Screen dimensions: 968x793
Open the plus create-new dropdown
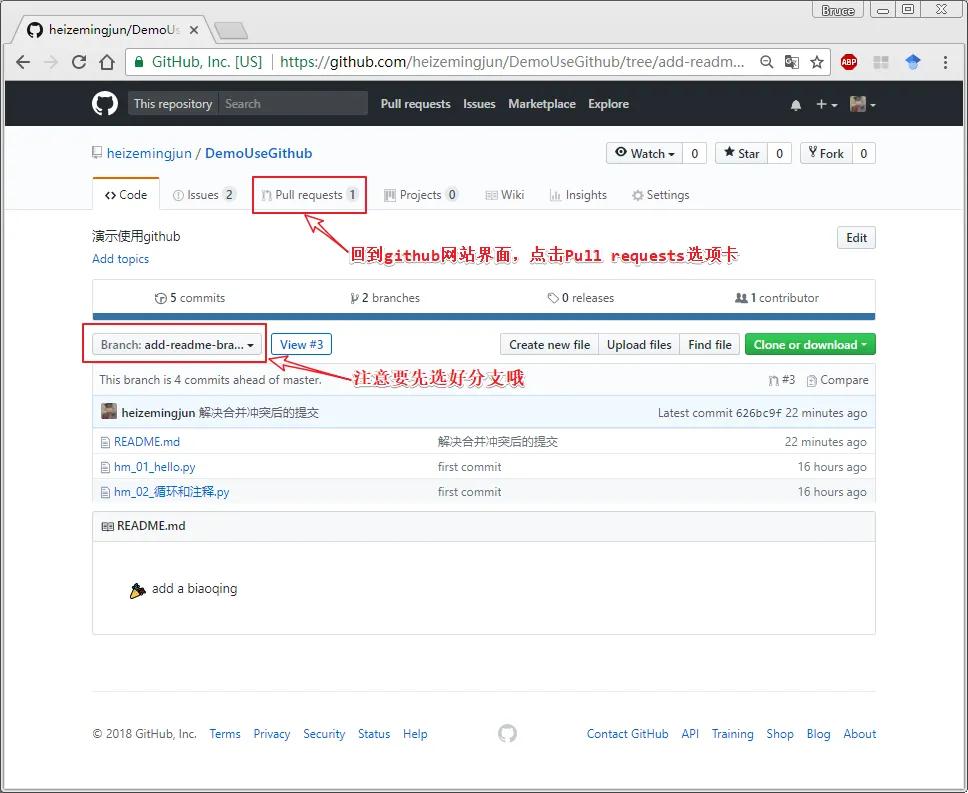coord(825,105)
